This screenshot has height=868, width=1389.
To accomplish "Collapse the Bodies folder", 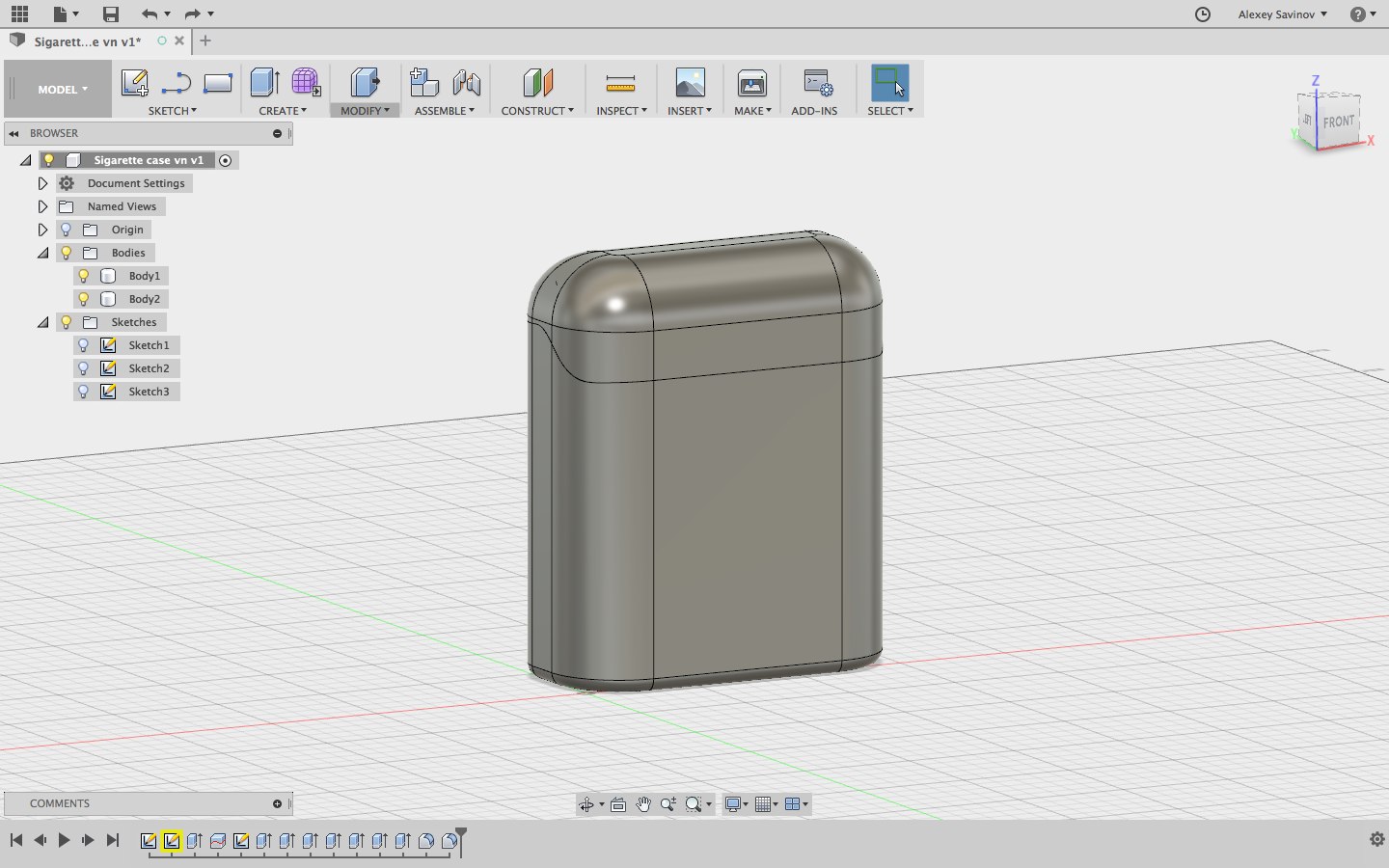I will 42,253.
